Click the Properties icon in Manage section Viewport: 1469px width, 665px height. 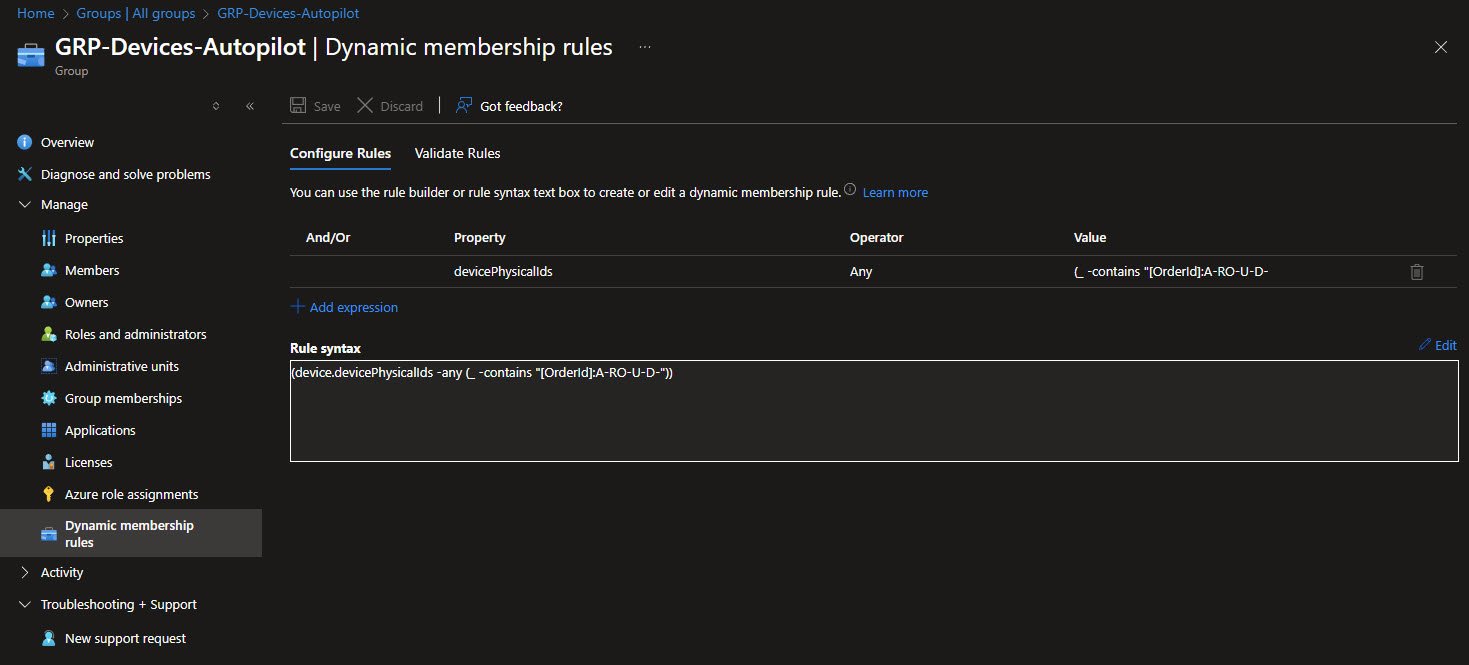click(x=49, y=239)
